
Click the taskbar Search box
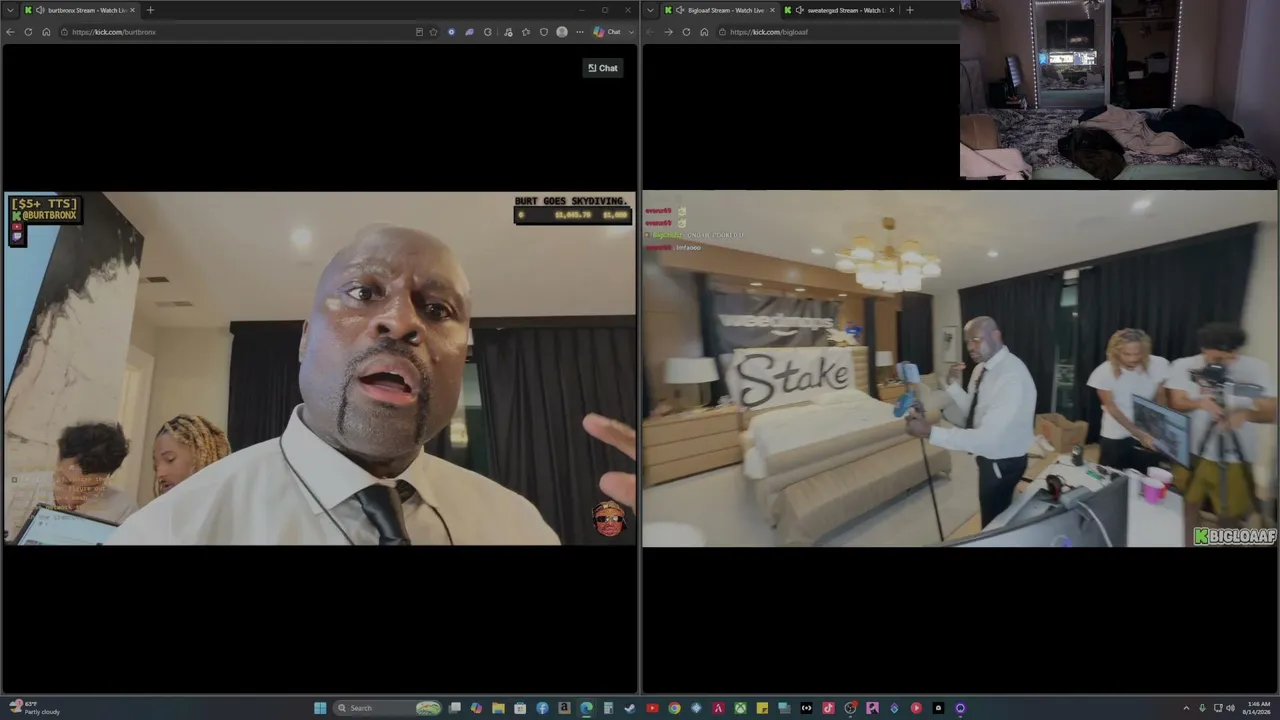[388, 708]
